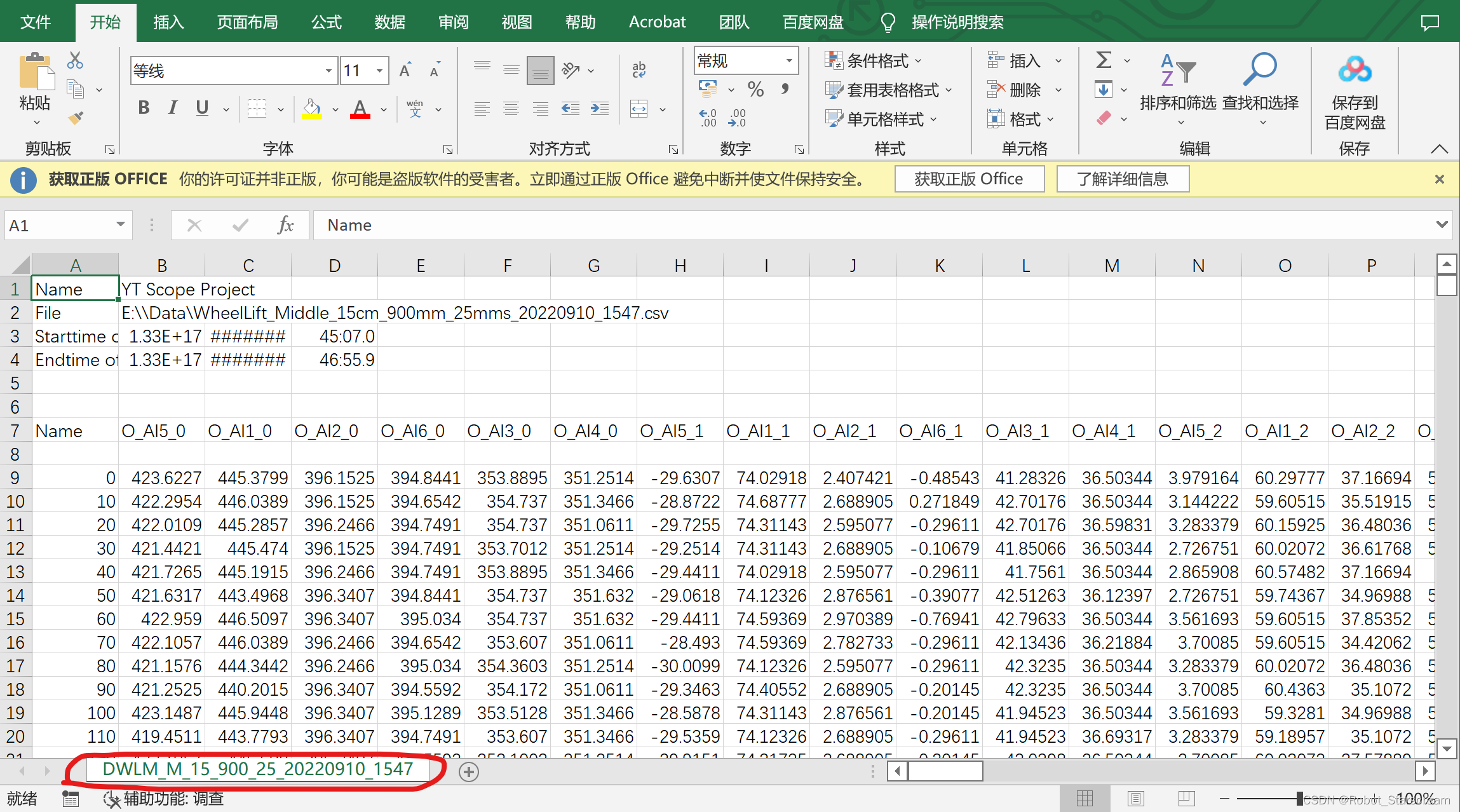Switch to Page Layout view in status bar
The width and height of the screenshot is (1460, 812).
[x=1135, y=798]
